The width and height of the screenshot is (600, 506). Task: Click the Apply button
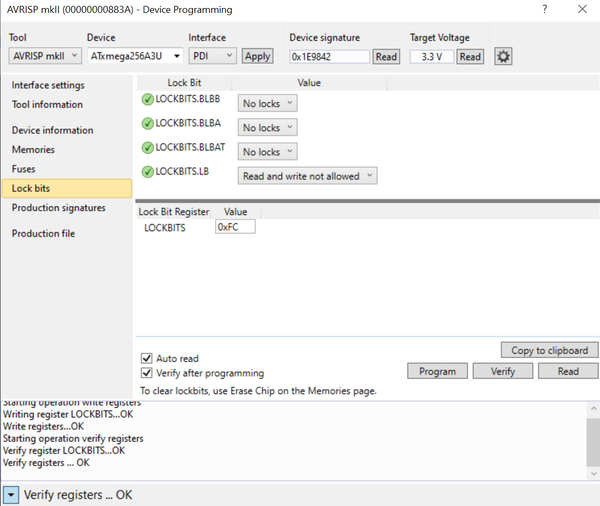coord(258,56)
